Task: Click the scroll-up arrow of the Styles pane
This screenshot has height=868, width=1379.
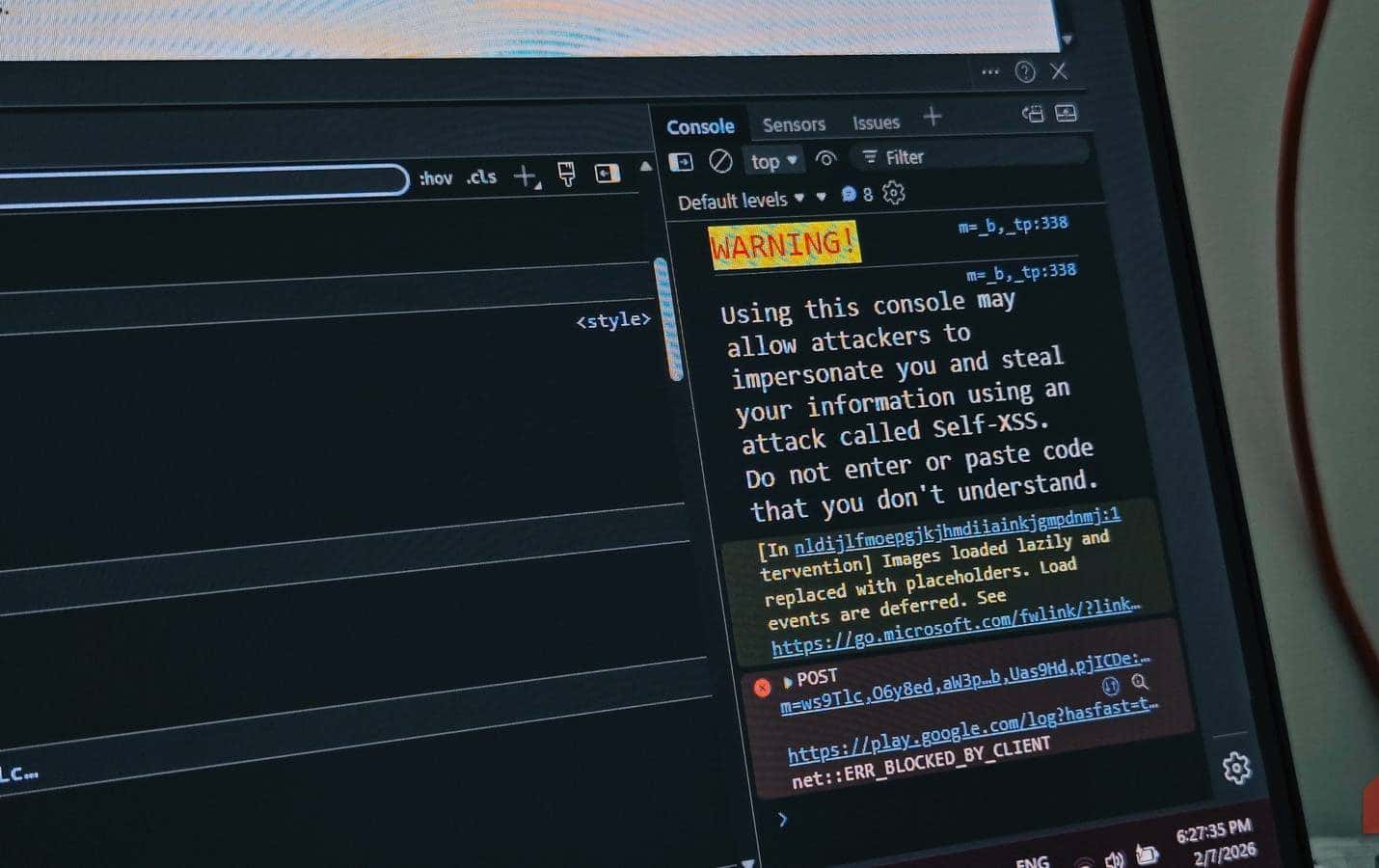Action: [645, 167]
